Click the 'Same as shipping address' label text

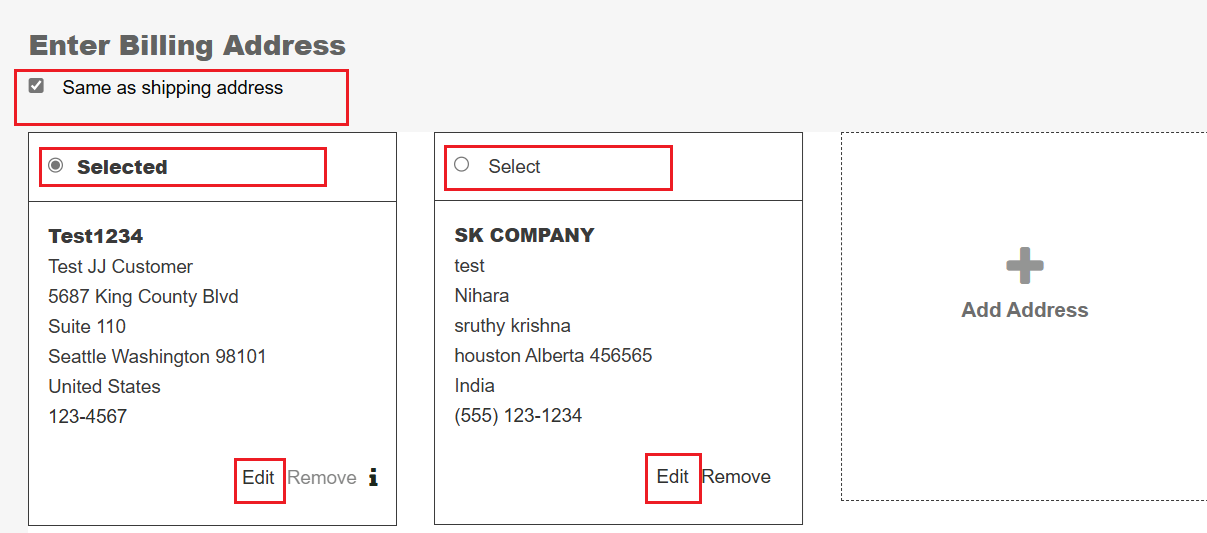(172, 88)
